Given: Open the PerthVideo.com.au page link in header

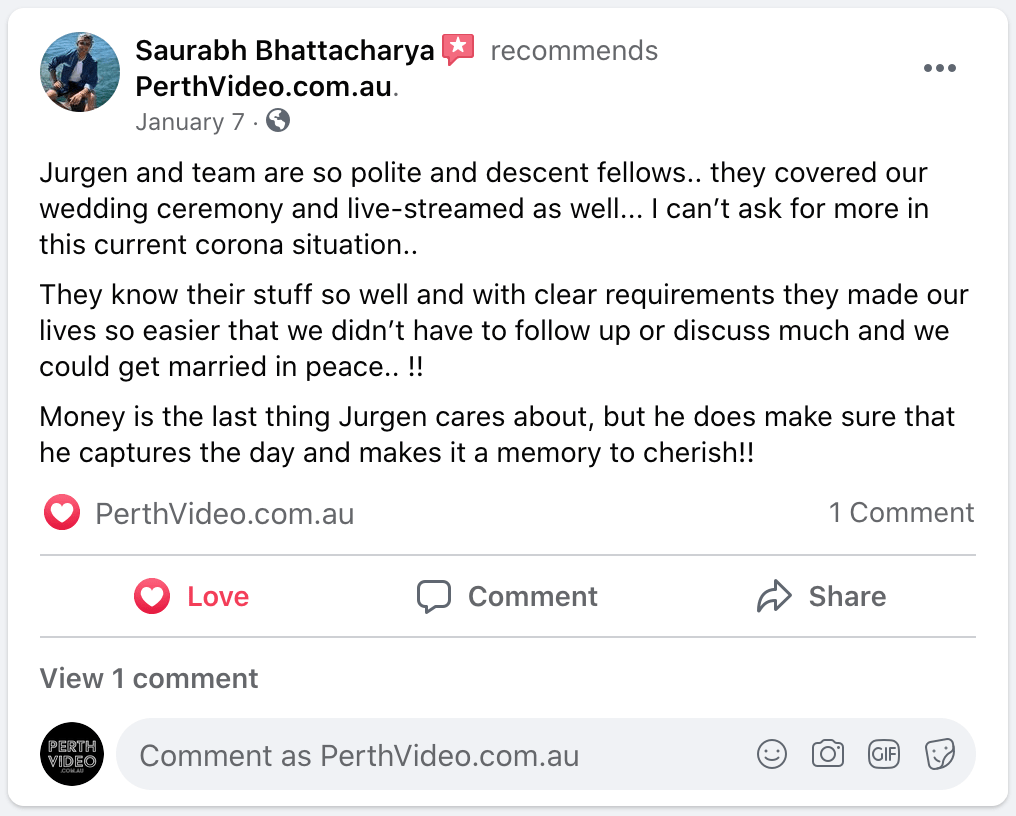Looking at the screenshot, I should [263, 86].
